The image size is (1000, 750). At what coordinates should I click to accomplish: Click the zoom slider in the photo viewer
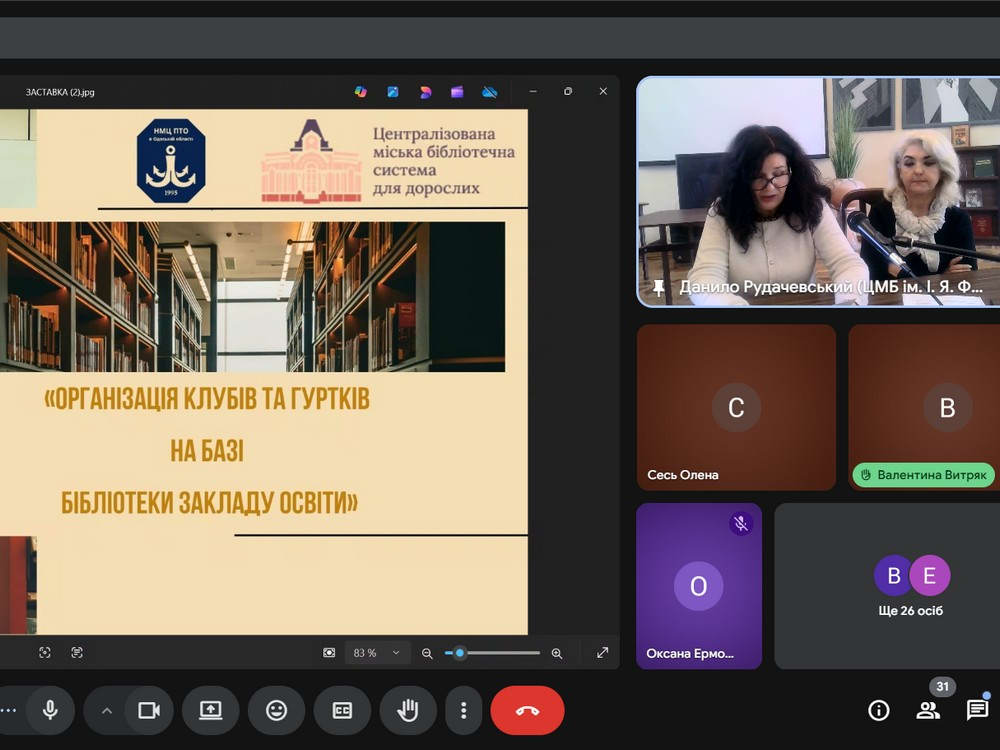[x=492, y=653]
